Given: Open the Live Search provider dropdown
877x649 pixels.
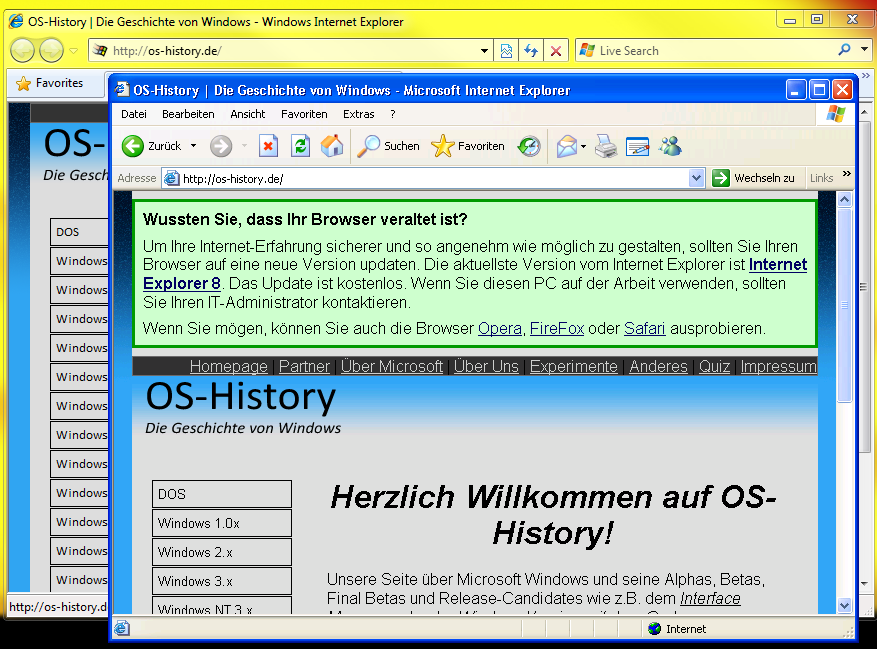Looking at the screenshot, I should click(865, 50).
